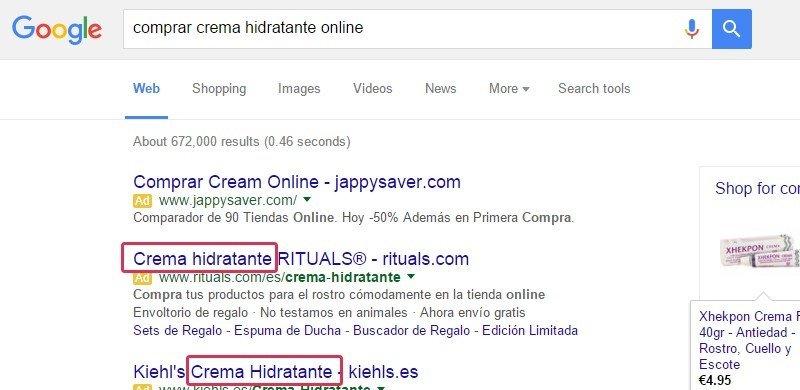Click the blue magnifier search button

(732, 29)
